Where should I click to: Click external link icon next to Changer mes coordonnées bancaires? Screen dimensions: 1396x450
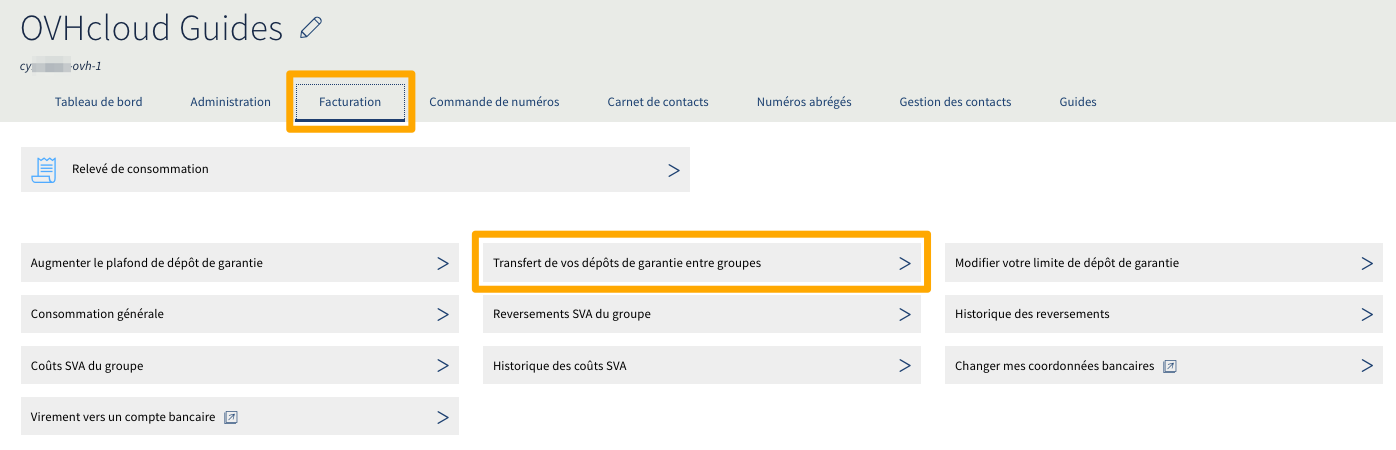[x=1170, y=366]
